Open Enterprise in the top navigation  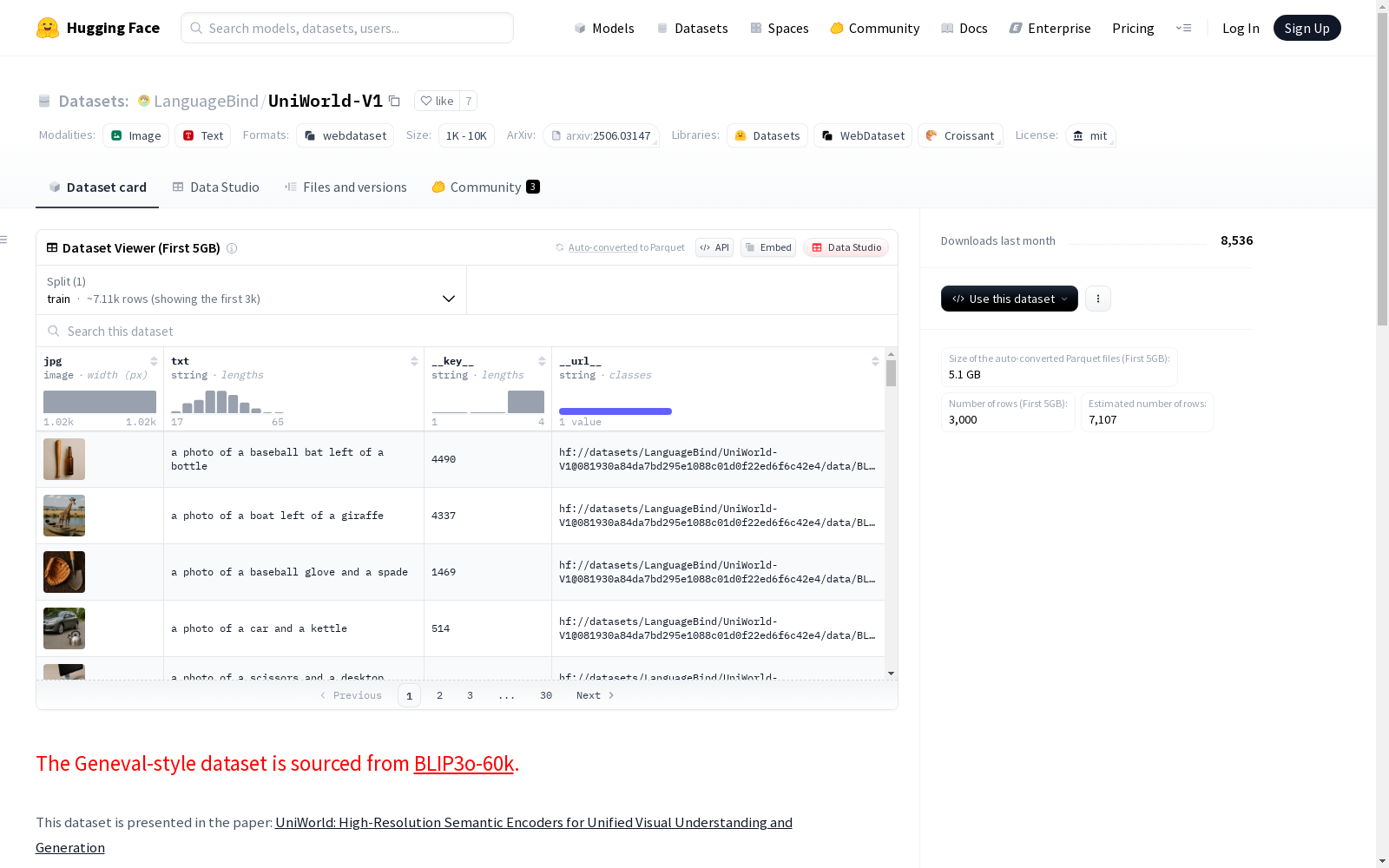point(1050,28)
